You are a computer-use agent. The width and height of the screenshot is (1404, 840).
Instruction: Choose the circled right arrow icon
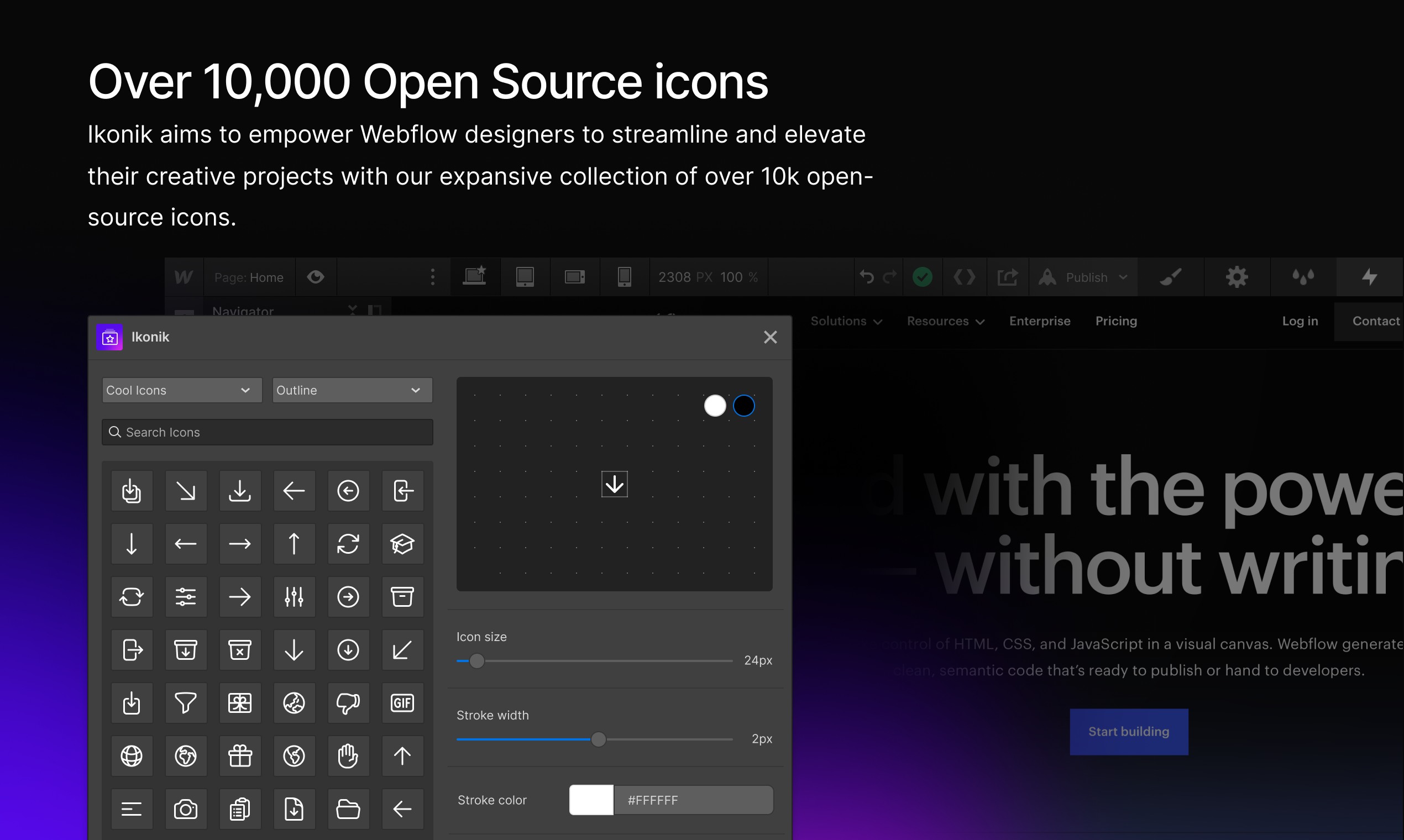pos(348,597)
